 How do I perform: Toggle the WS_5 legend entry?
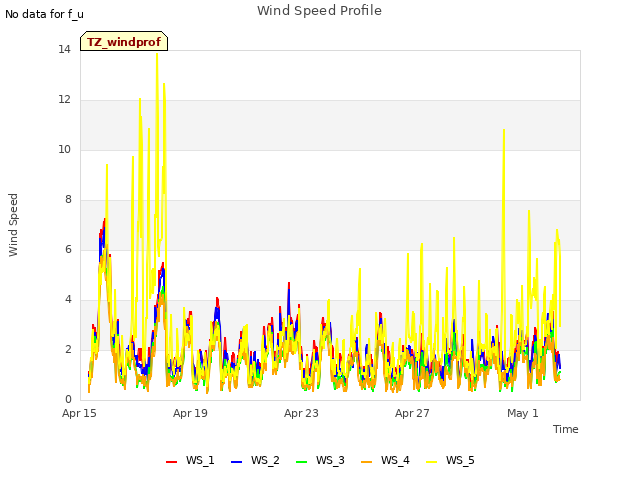point(450,460)
